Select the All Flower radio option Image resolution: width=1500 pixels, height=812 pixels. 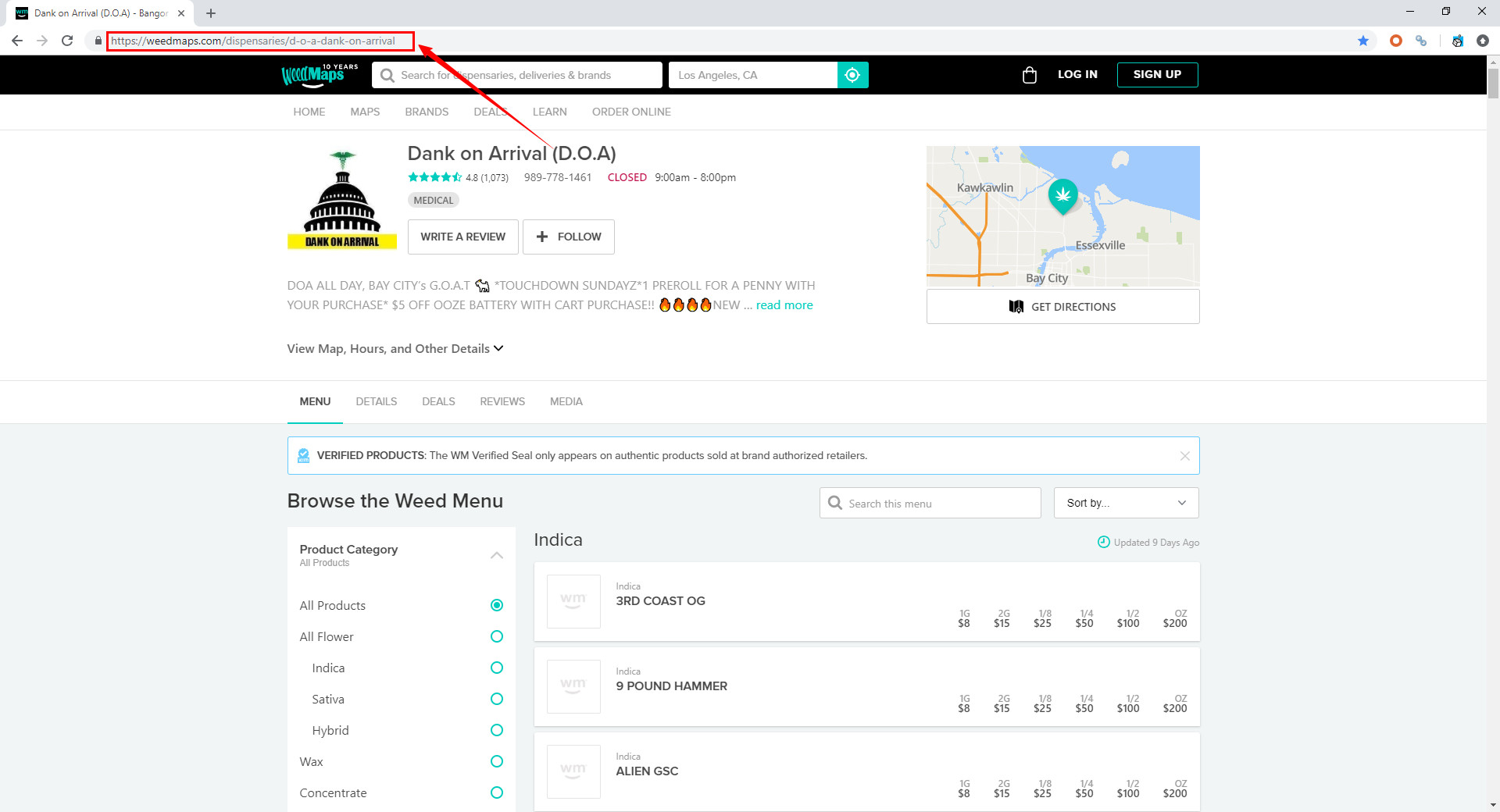[x=497, y=636]
